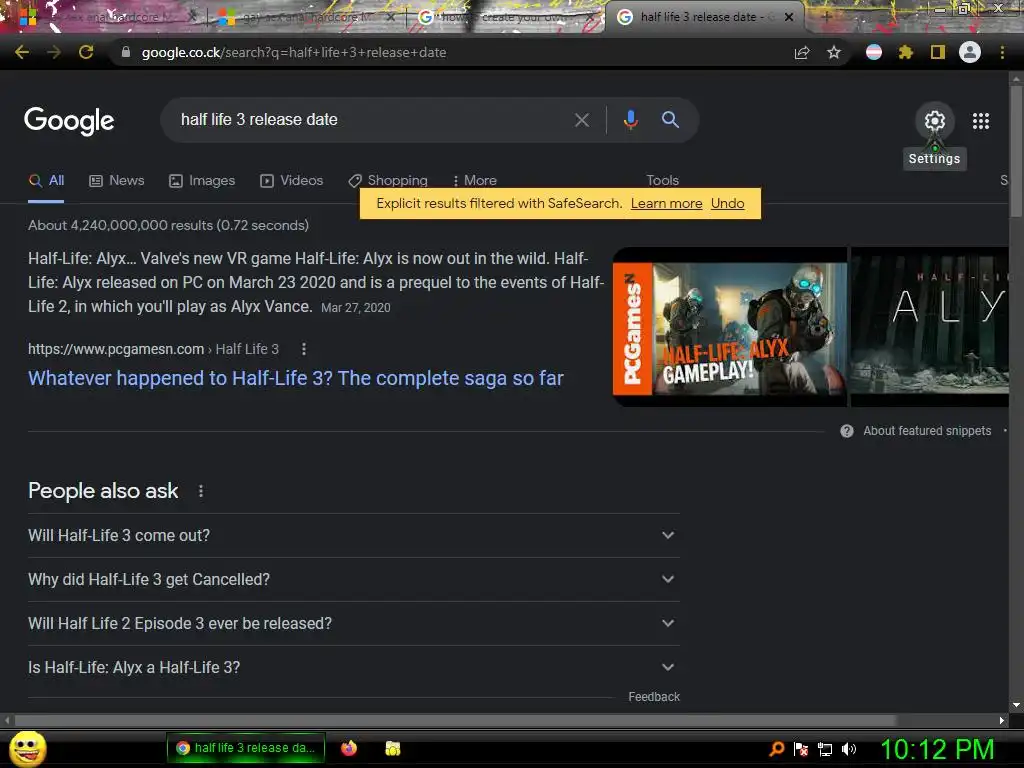Switch to the News results tab

[117, 180]
